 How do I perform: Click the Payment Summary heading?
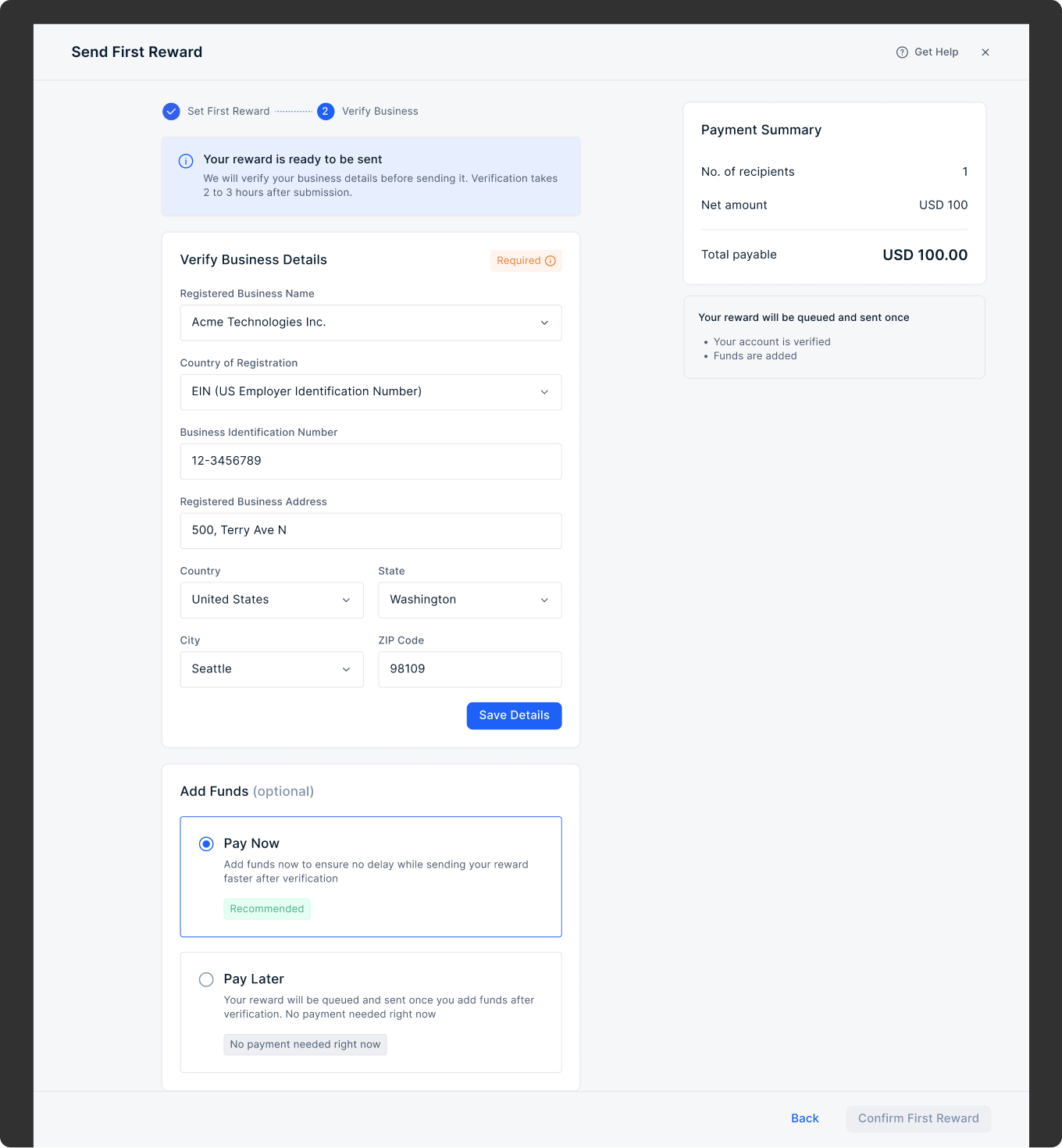coord(761,130)
